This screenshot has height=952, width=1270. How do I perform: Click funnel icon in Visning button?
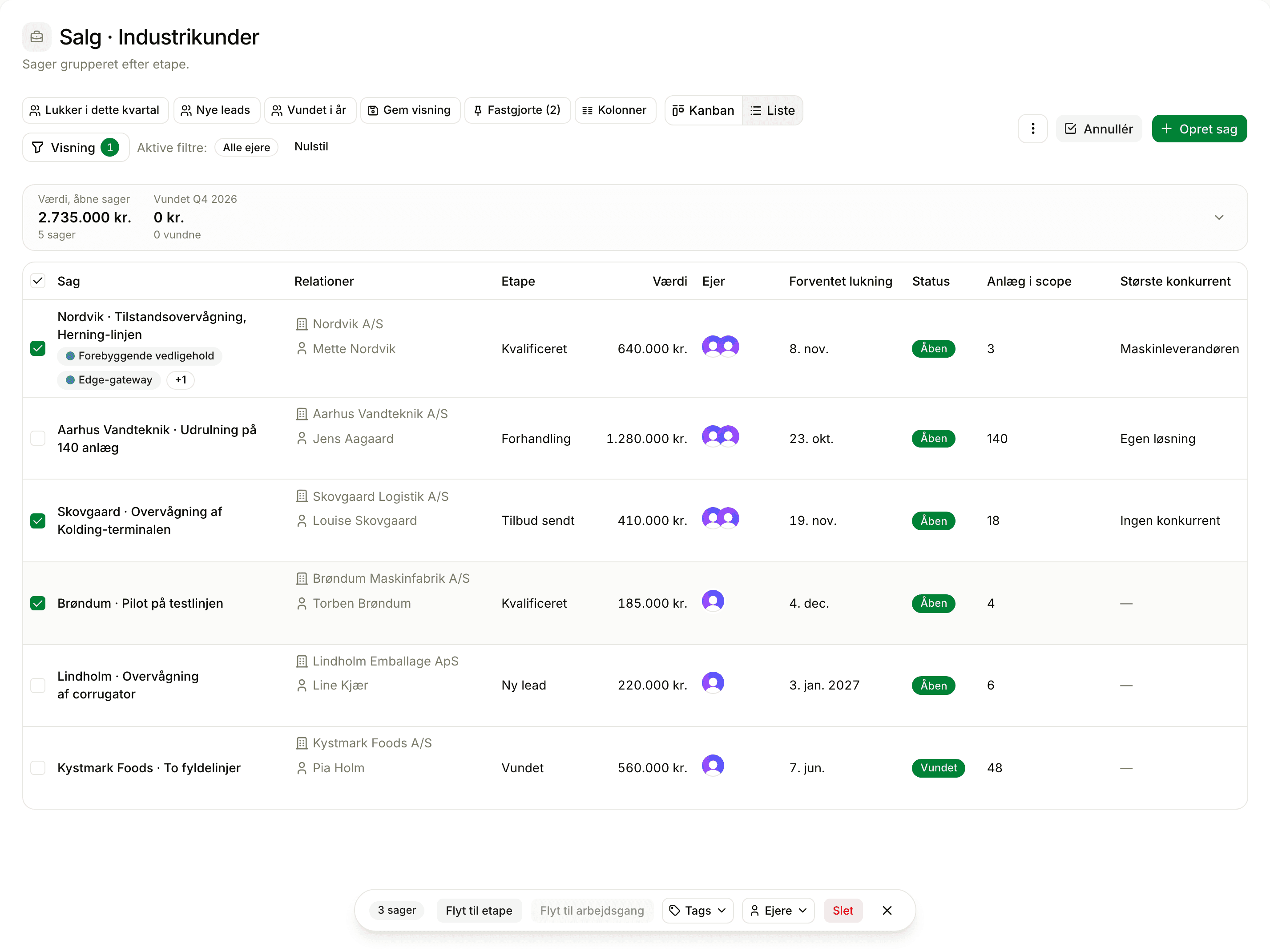click(x=38, y=148)
